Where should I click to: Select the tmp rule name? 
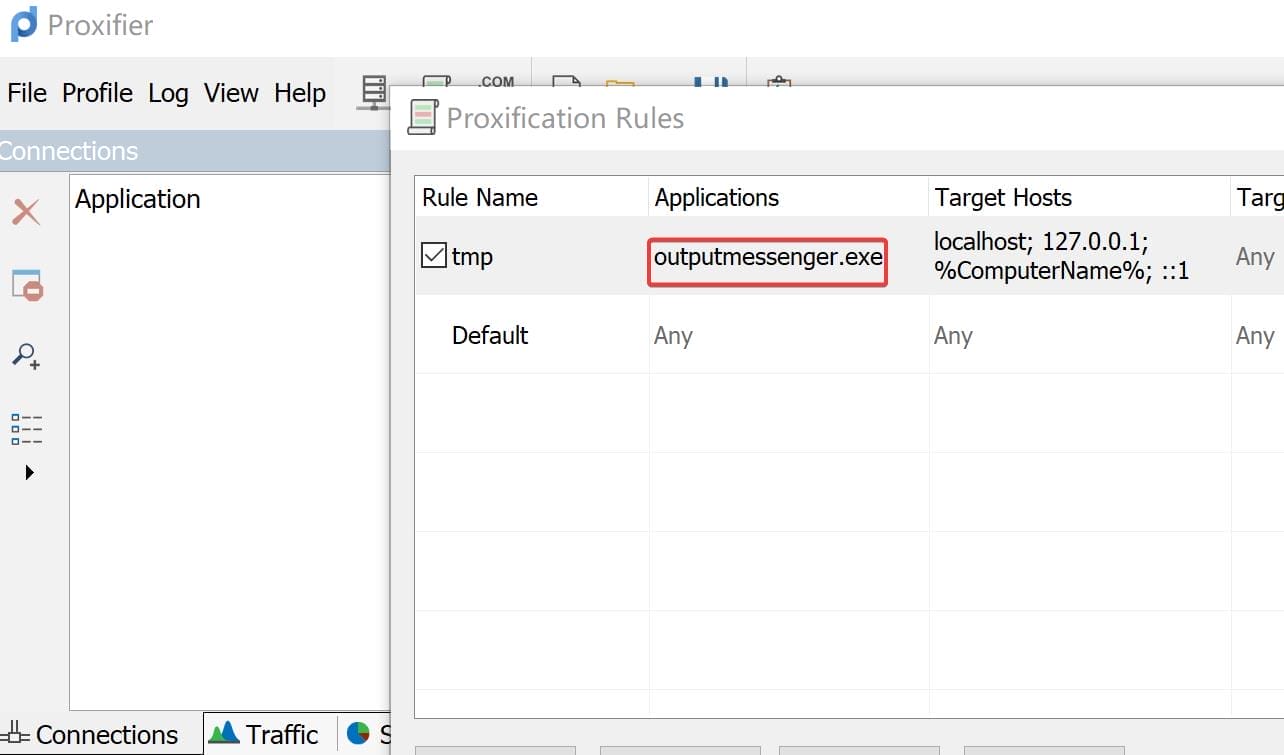472,257
